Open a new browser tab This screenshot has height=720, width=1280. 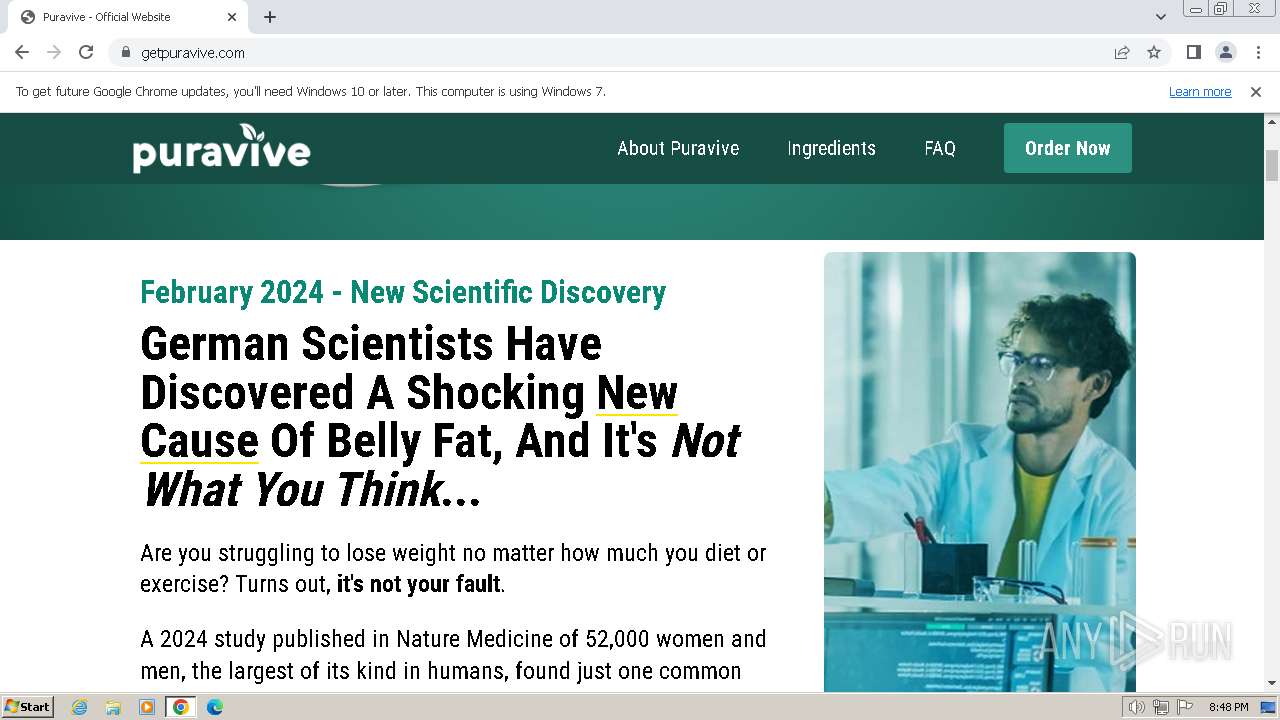point(270,17)
